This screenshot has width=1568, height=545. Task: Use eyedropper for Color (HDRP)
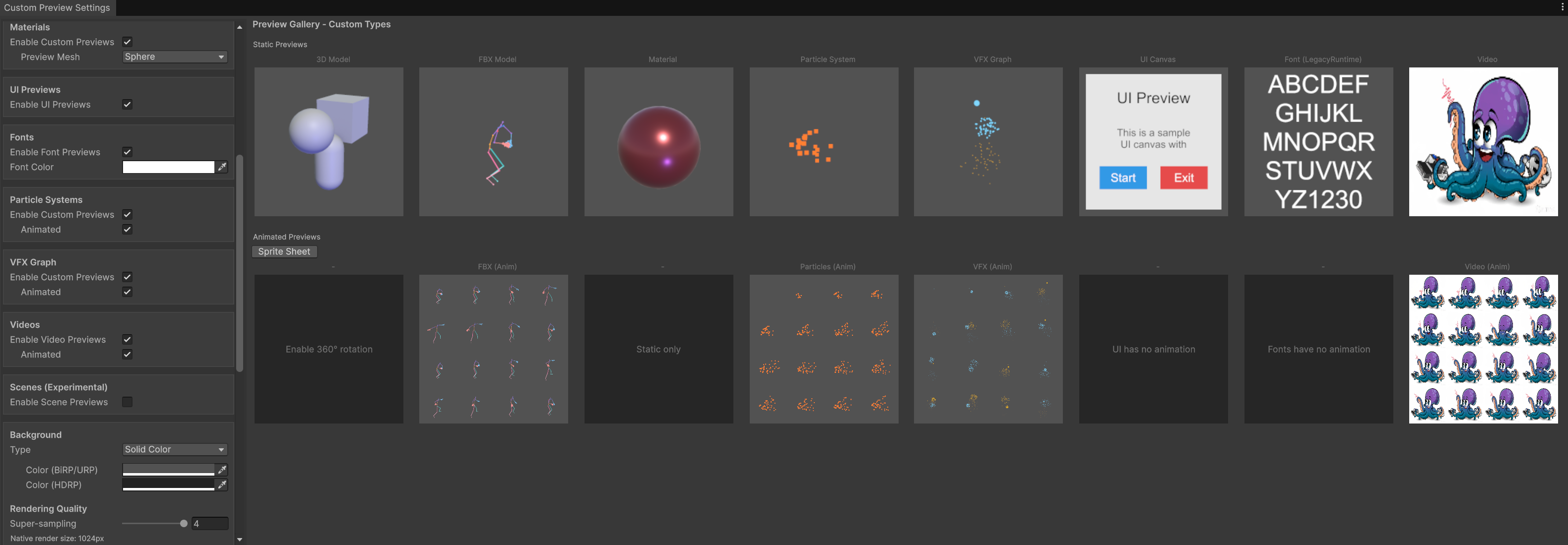(222, 485)
